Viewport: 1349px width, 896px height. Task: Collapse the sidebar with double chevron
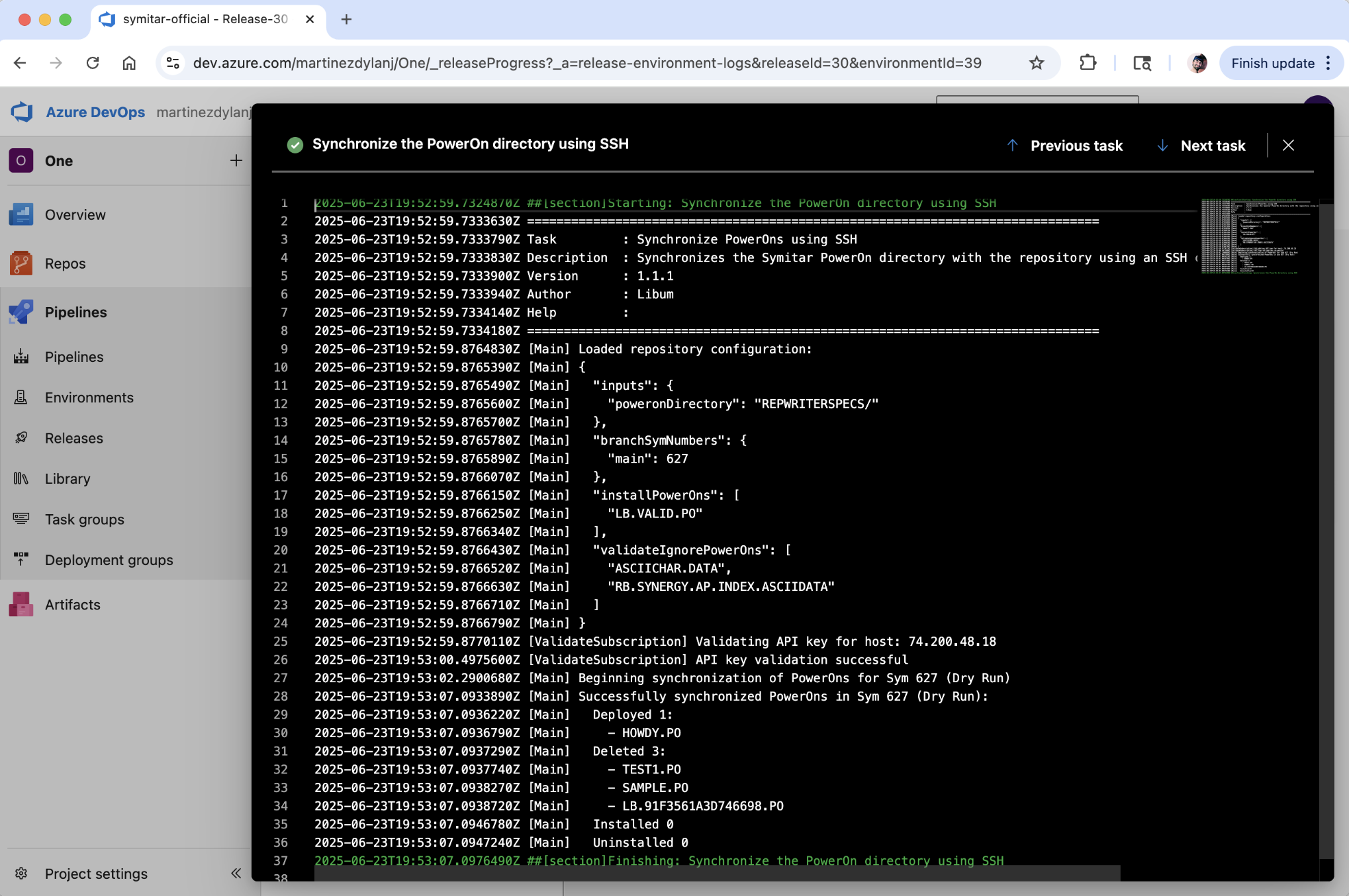point(236,874)
